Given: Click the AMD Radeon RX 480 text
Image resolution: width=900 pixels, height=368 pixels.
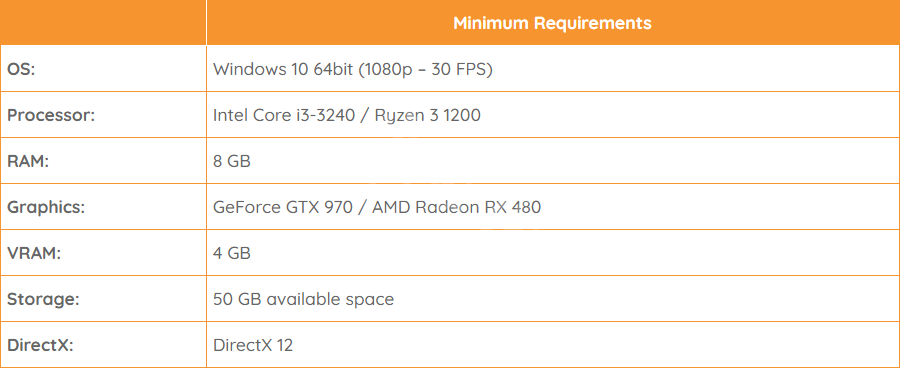Looking at the screenshot, I should 457,207.
